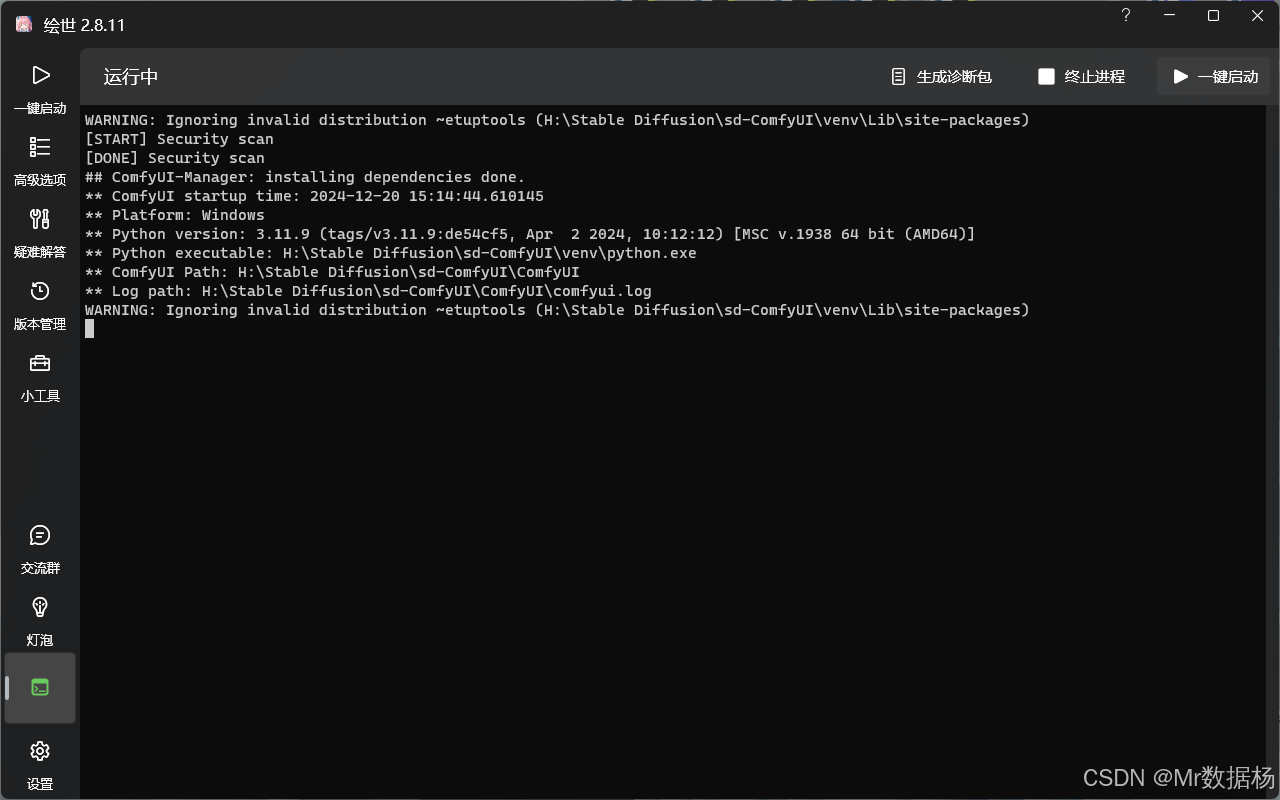
Task: Click 生成诊断包 button
Action: click(x=941, y=77)
